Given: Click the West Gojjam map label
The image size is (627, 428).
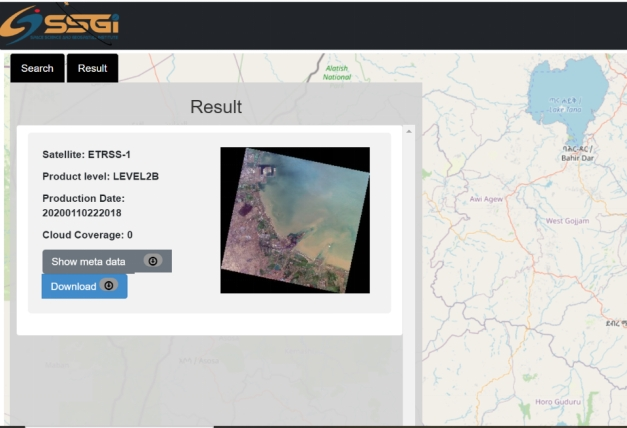Looking at the screenshot, I should click(x=567, y=220).
